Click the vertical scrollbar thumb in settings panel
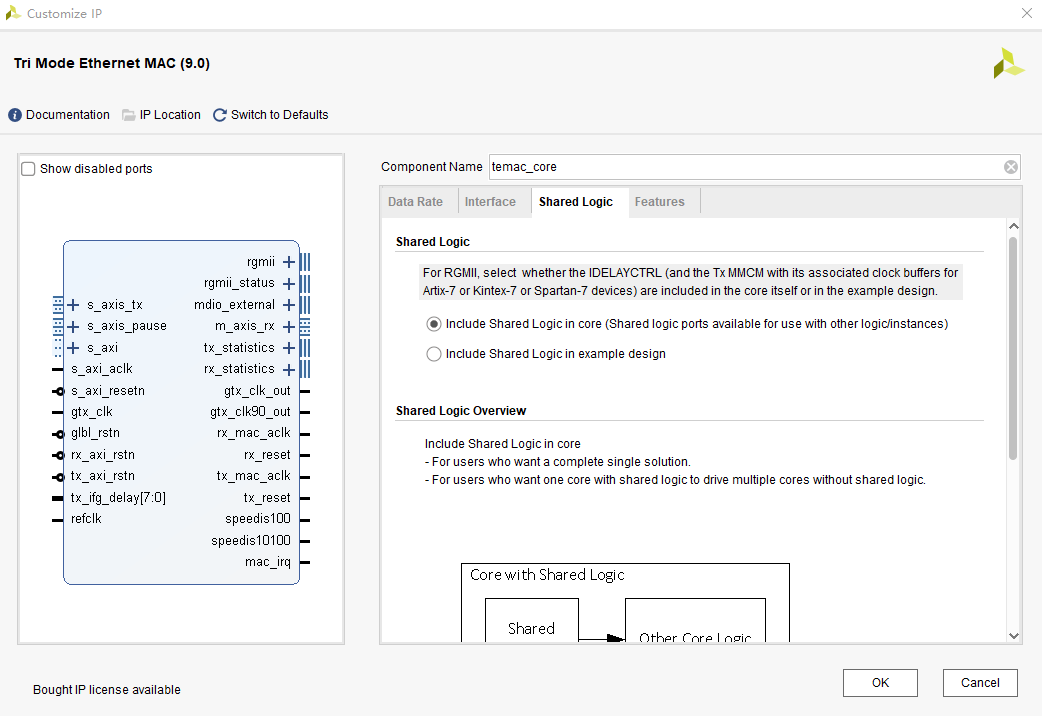 pyautogui.click(x=1013, y=348)
